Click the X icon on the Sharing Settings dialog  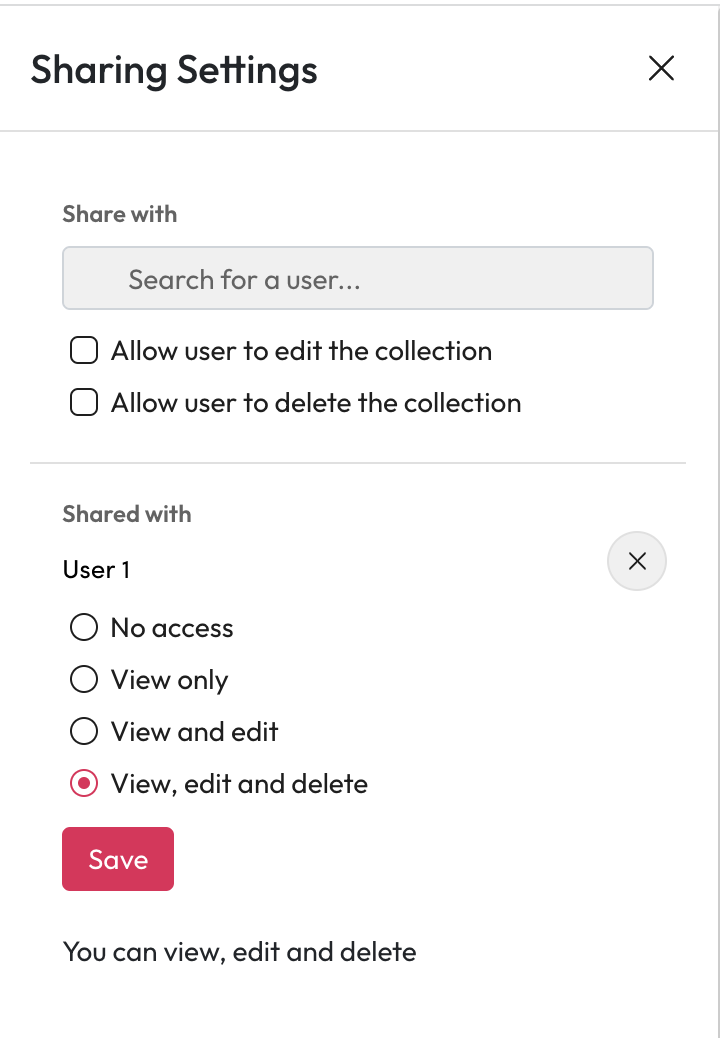coord(661,69)
